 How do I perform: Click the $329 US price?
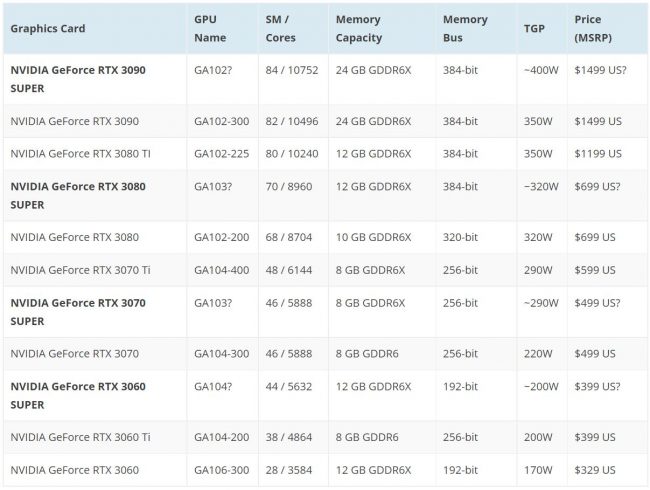(x=595, y=470)
